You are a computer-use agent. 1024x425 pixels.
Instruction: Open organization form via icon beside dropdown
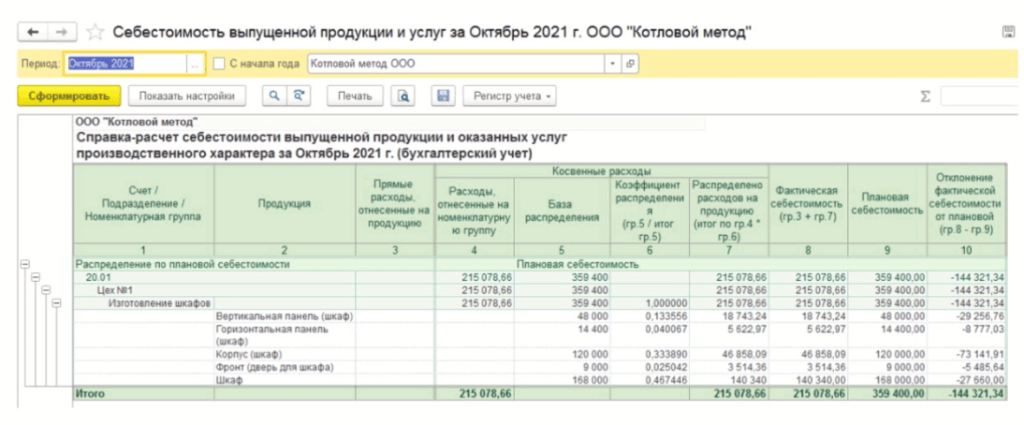point(630,63)
